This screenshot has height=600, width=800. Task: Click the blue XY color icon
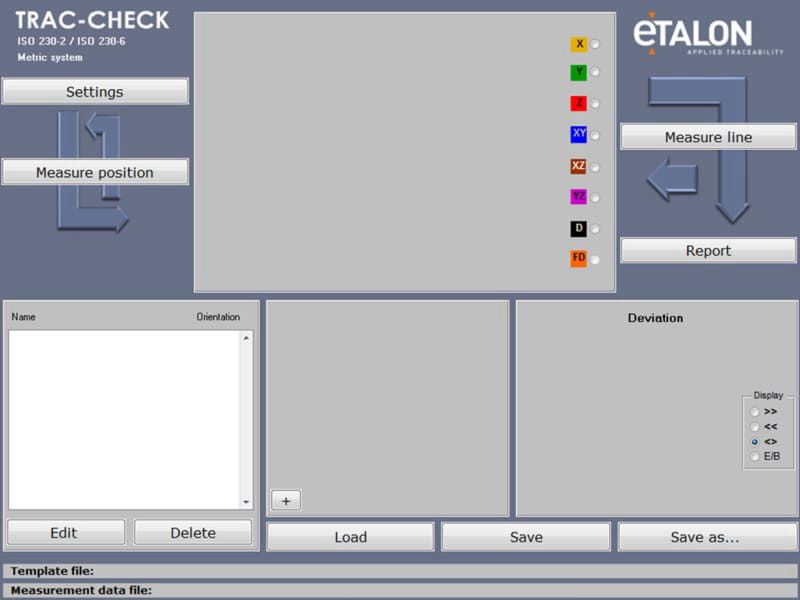[x=579, y=134]
